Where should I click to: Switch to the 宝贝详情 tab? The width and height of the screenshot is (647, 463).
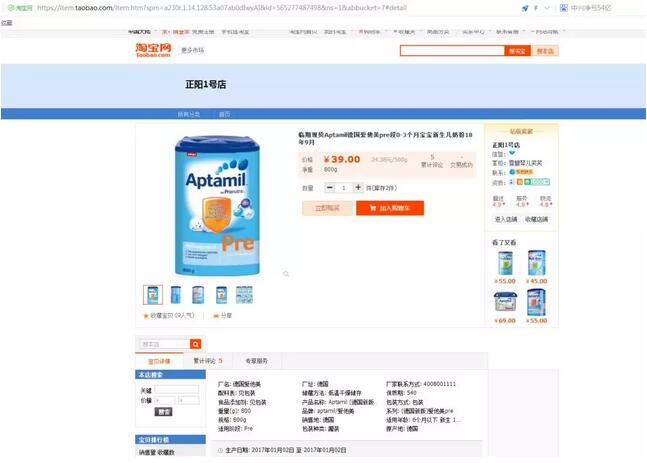159,361
